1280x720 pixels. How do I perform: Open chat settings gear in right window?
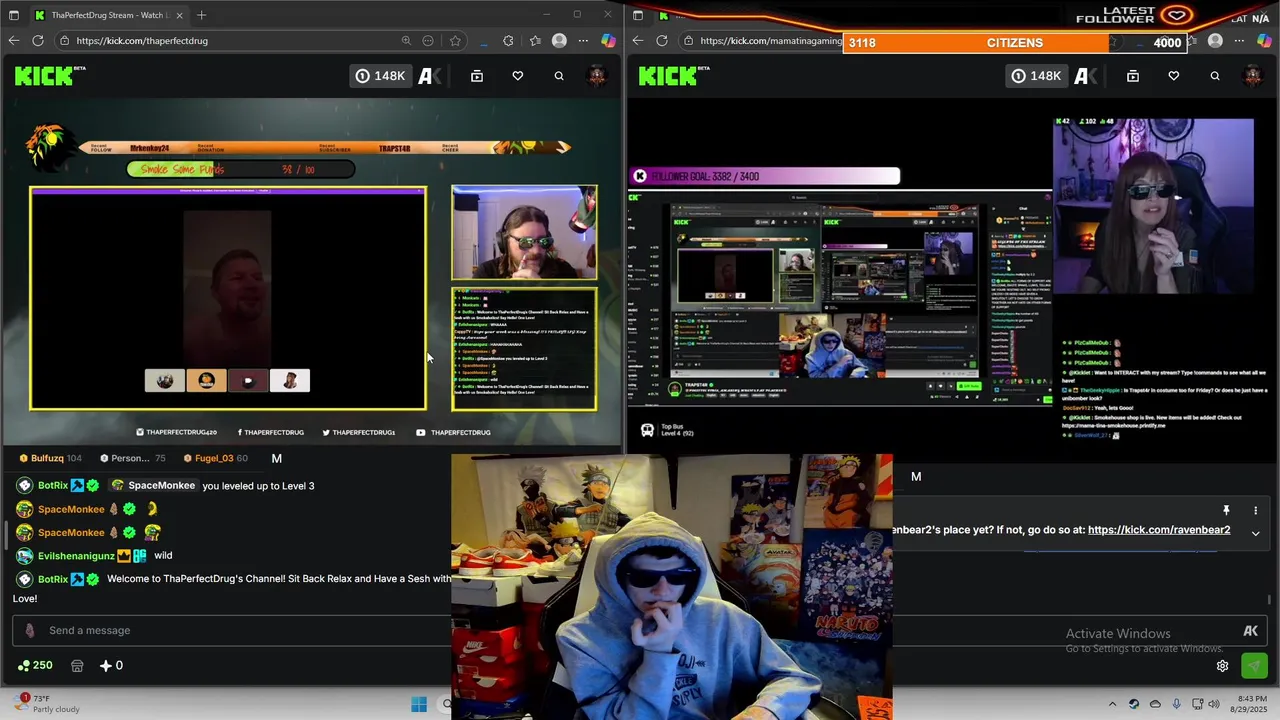(1222, 666)
